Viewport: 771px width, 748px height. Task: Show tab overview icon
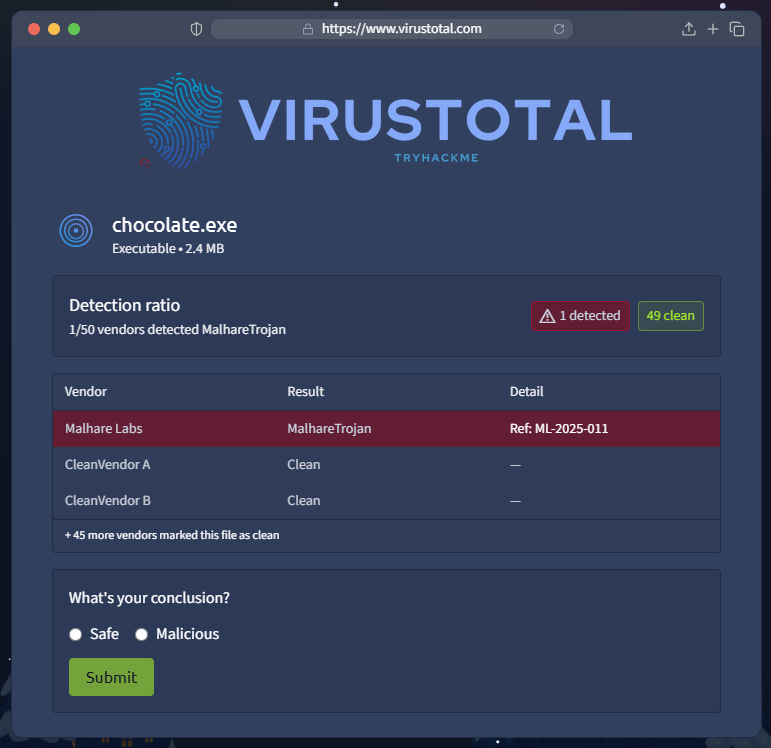pyautogui.click(x=737, y=29)
